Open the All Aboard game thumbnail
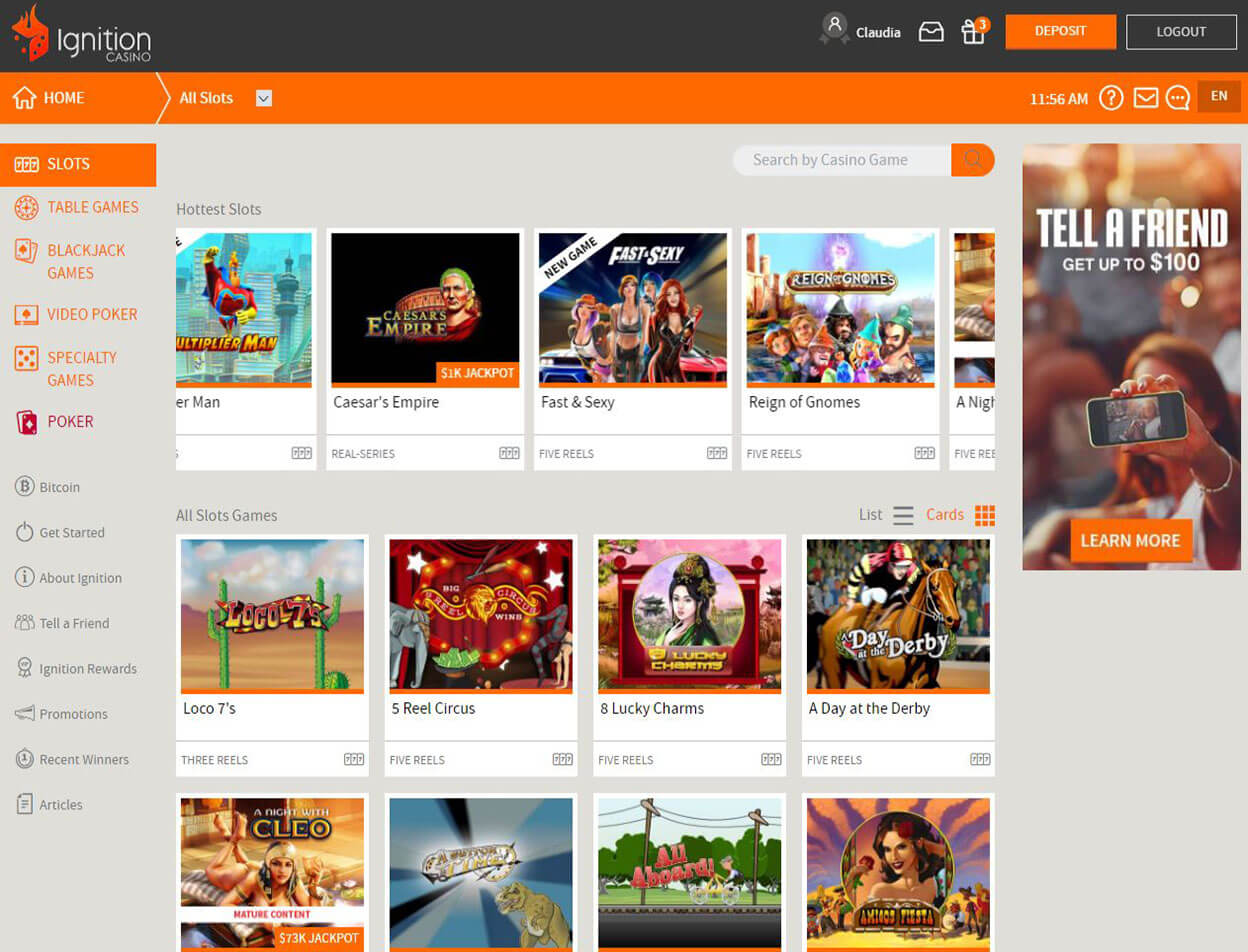The width and height of the screenshot is (1248, 952). tap(689, 873)
